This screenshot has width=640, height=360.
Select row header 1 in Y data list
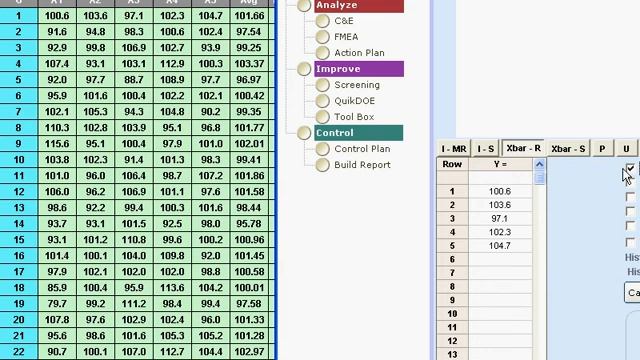pyautogui.click(x=452, y=191)
